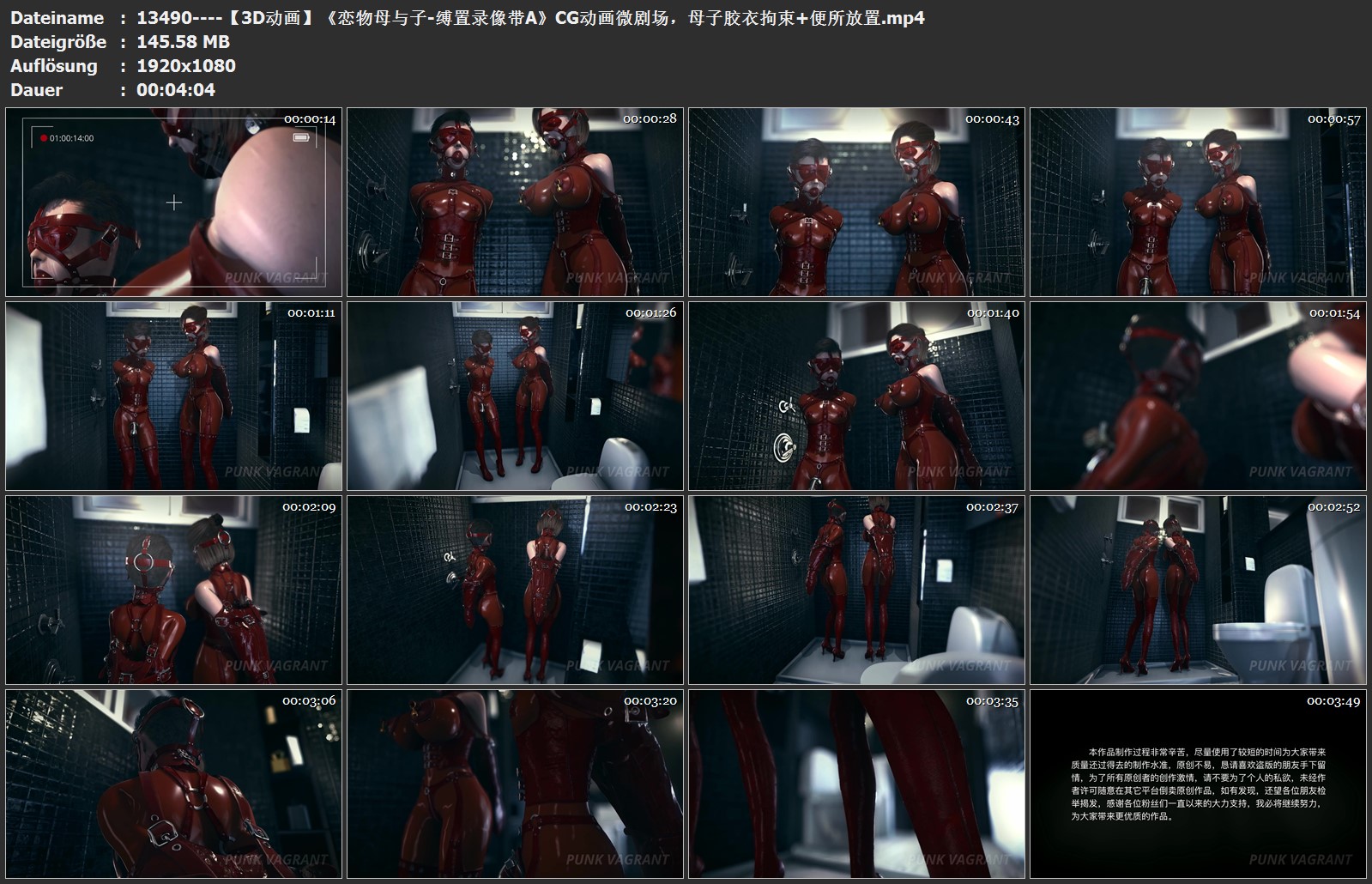Open the frame marked 00:02:37
Screen dimensions: 1372x884
click(856, 590)
